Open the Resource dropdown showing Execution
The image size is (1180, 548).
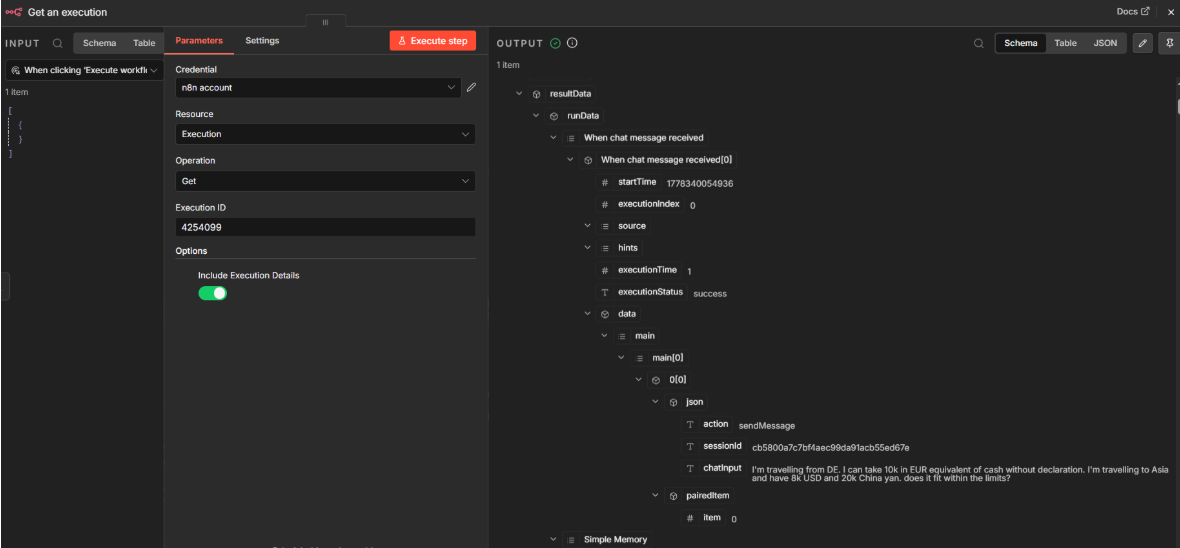point(325,134)
